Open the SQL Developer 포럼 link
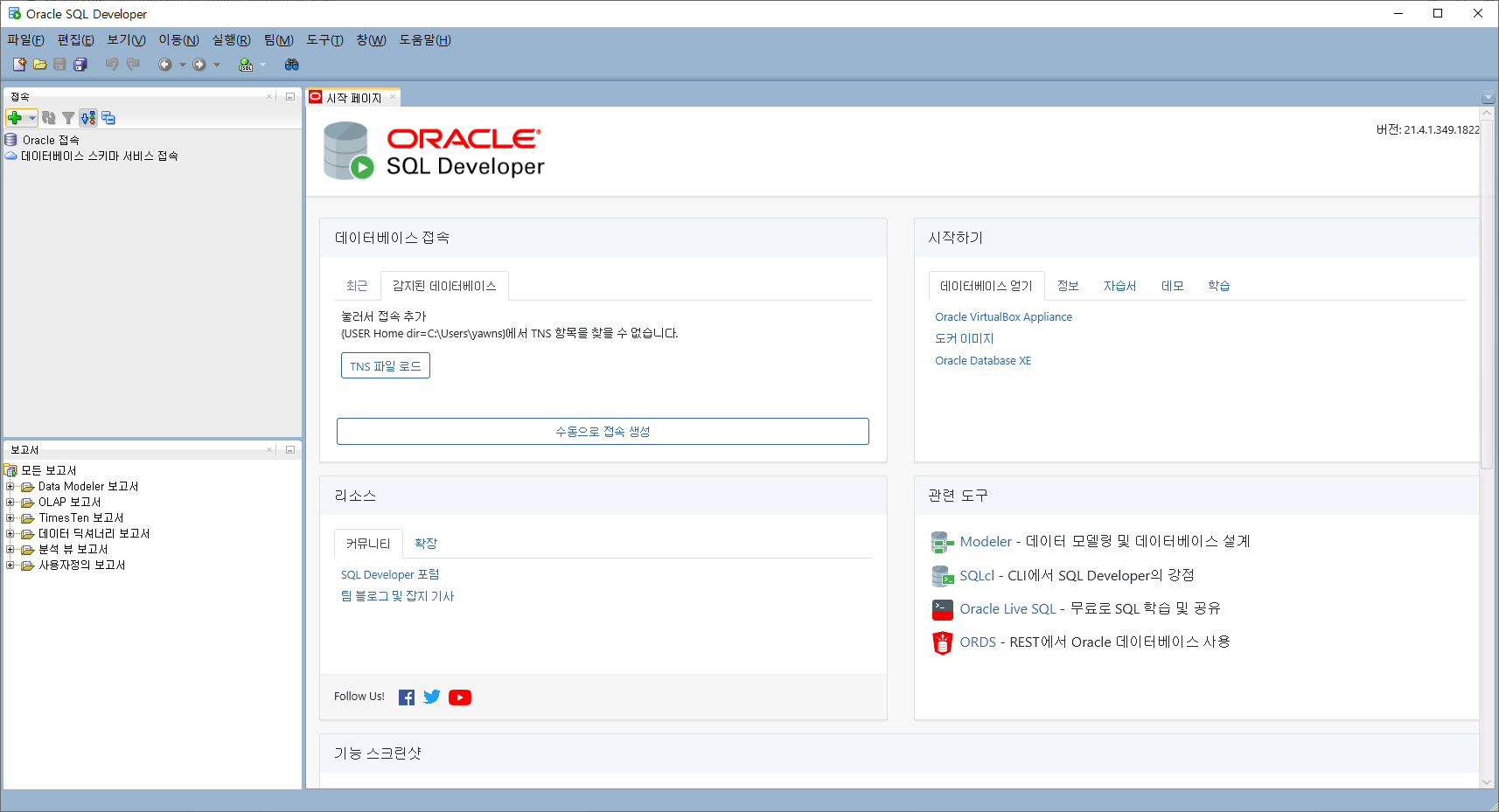This screenshot has width=1499, height=812. (x=390, y=575)
